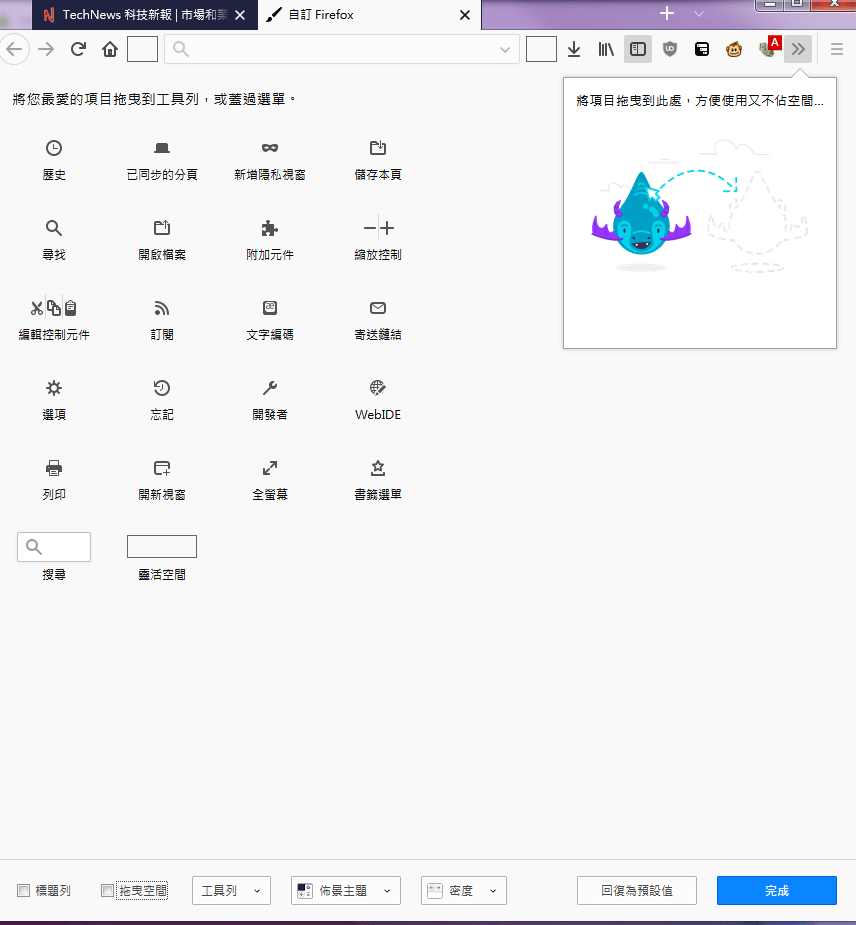Open the hamburger application menu
Viewport: 856px width, 925px height.
coord(837,50)
